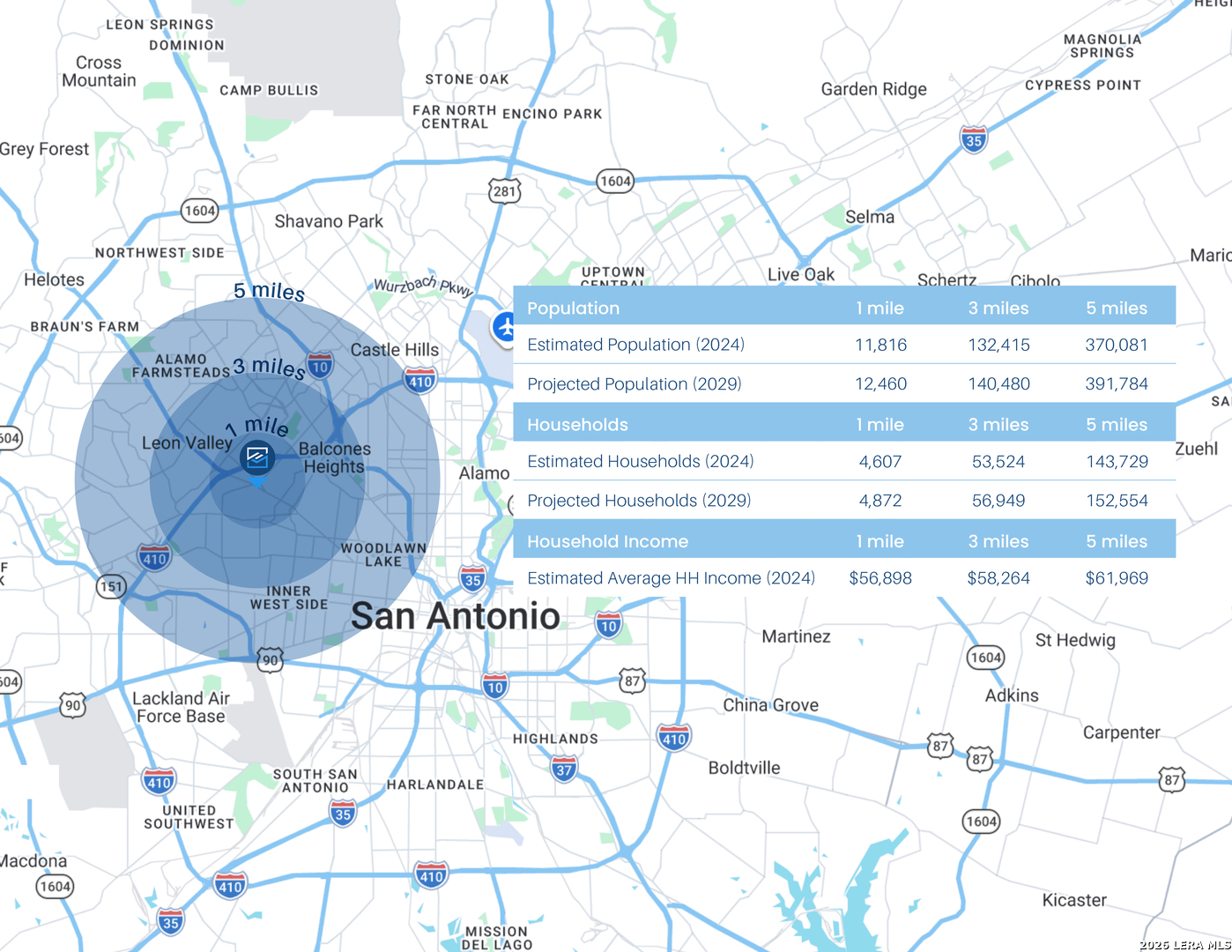Select the Population section header
1232x952 pixels.
tap(574, 308)
